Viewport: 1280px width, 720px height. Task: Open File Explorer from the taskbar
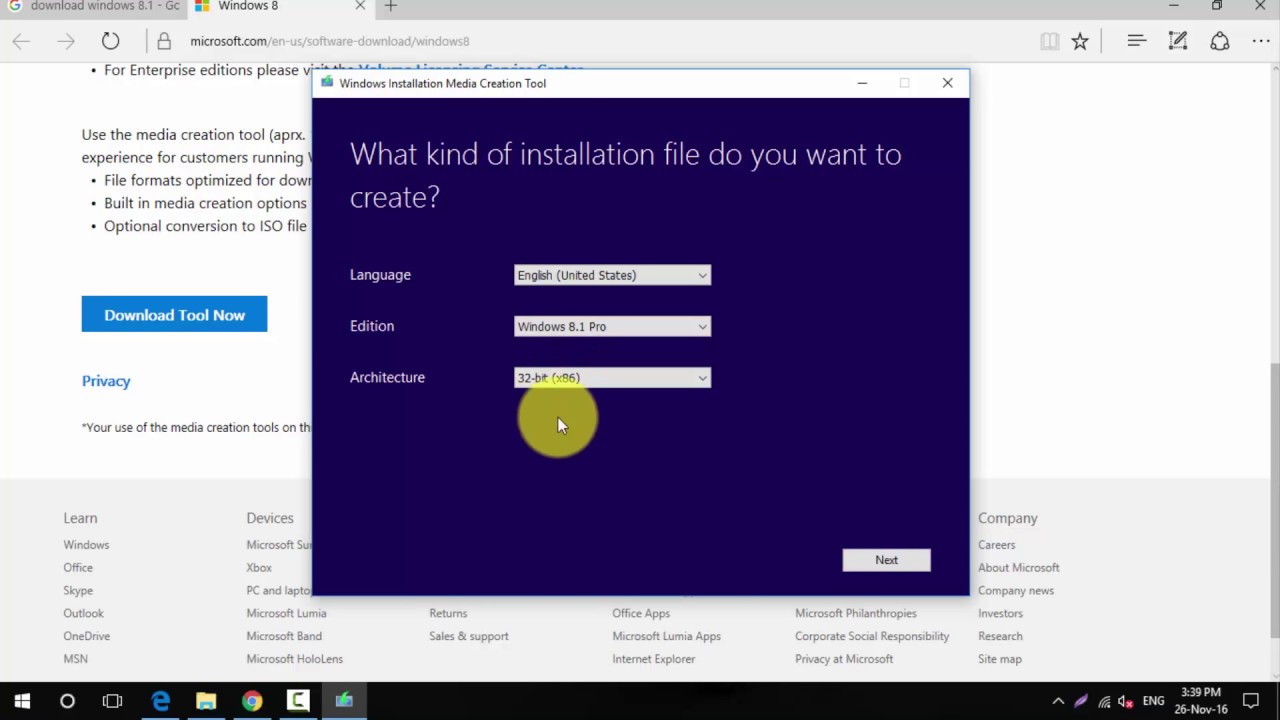(206, 701)
